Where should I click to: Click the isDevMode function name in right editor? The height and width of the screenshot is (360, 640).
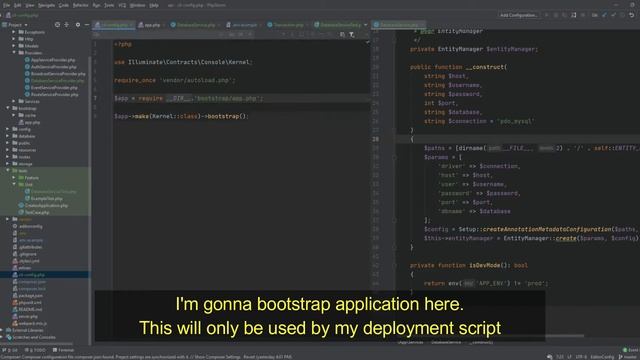click(484, 265)
